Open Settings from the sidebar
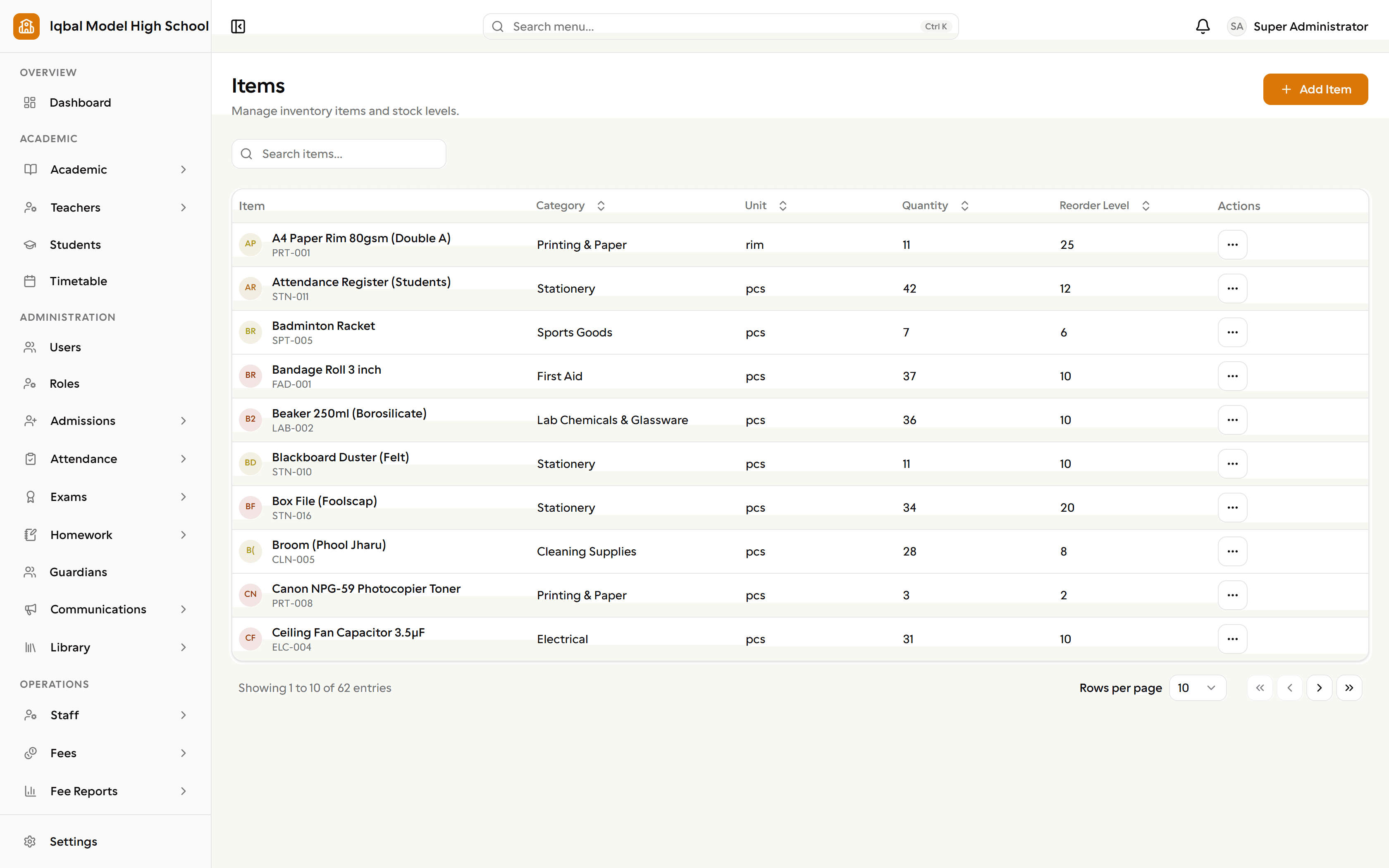The height and width of the screenshot is (868, 1389). click(105, 841)
